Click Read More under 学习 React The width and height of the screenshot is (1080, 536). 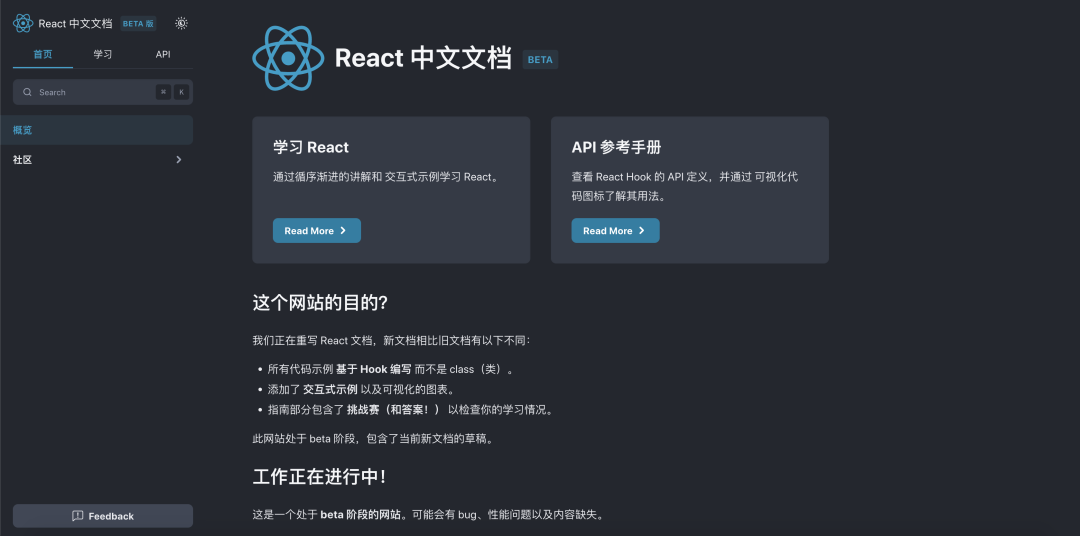point(317,231)
